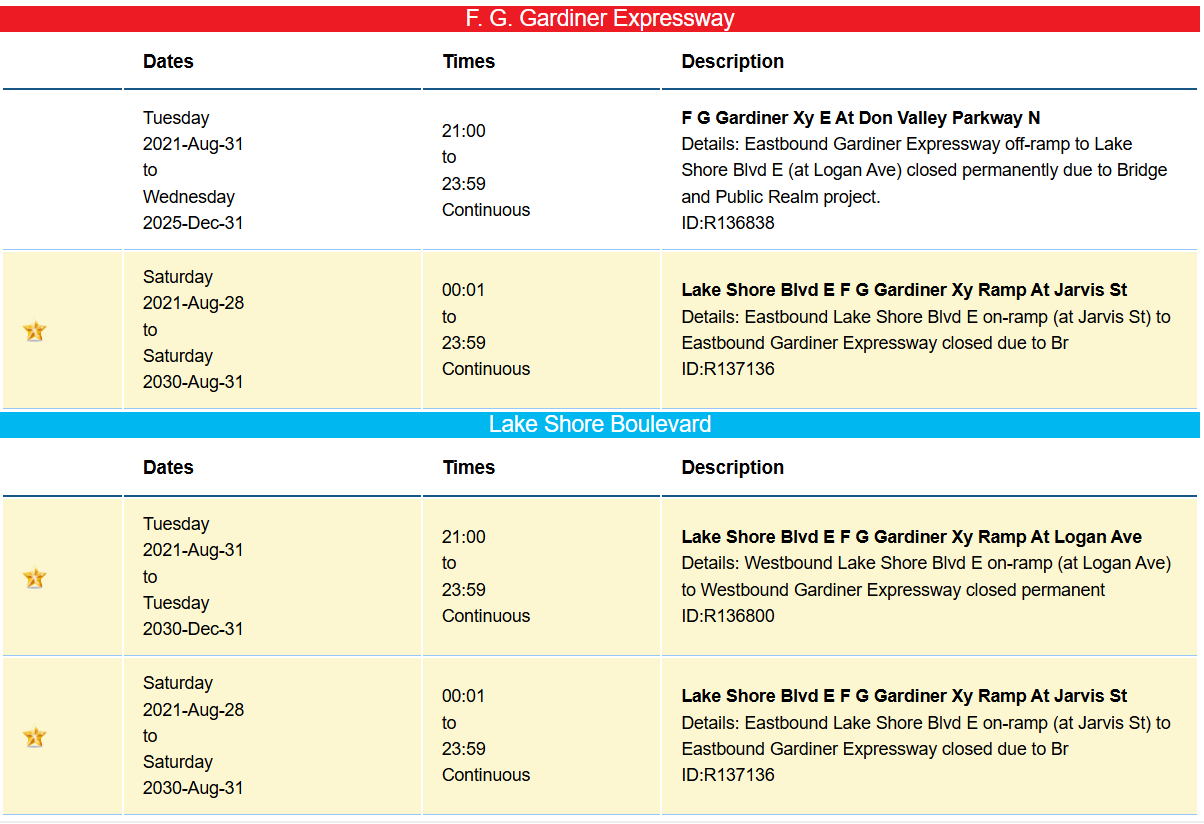Image resolution: width=1204 pixels, height=824 pixels.
Task: Click star icon next to Logan Ave ramp closure
Action: [x=35, y=578]
